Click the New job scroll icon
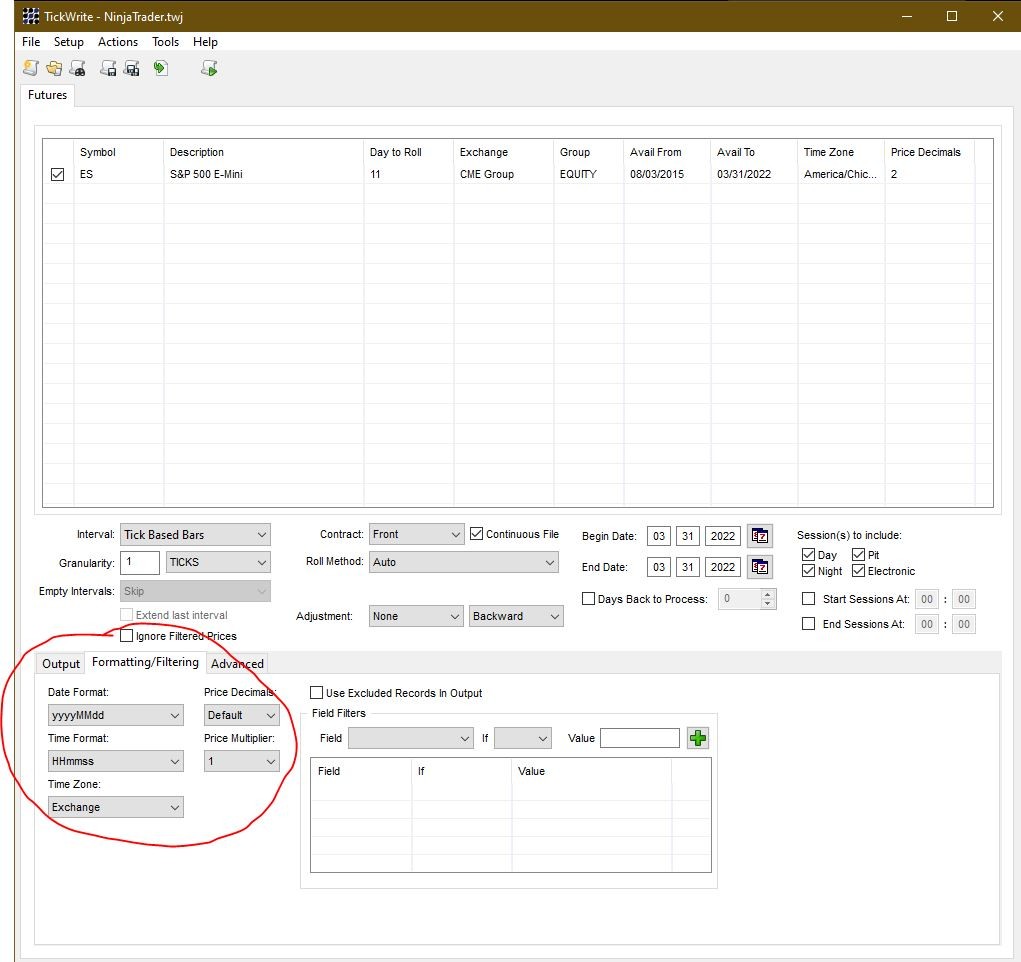 pos(31,68)
